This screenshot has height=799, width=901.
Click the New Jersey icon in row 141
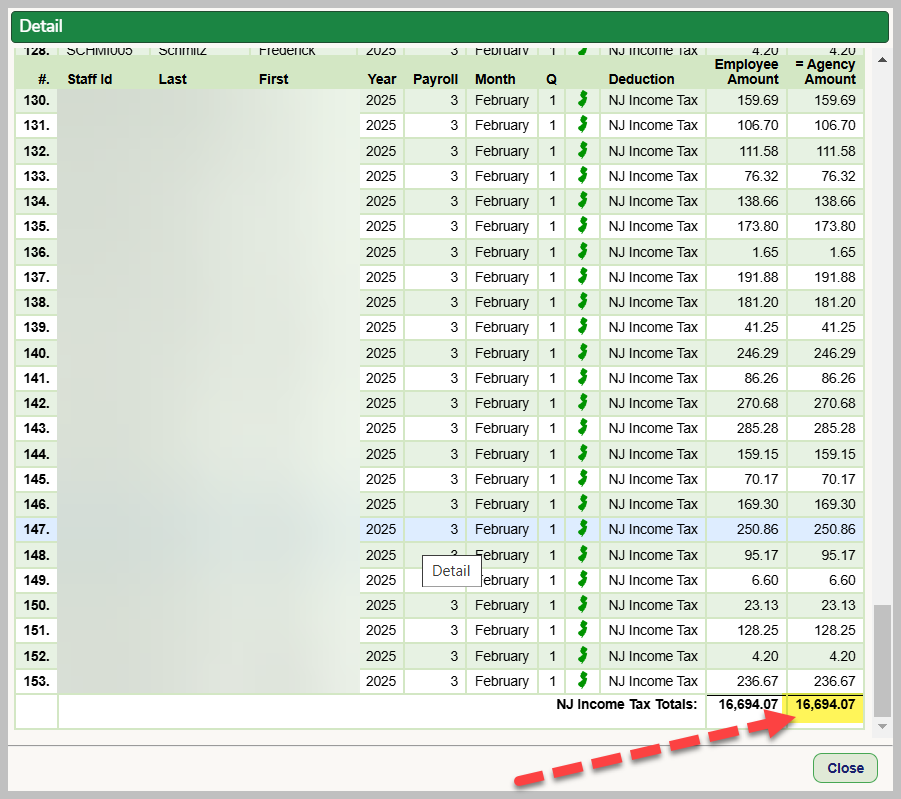(583, 378)
